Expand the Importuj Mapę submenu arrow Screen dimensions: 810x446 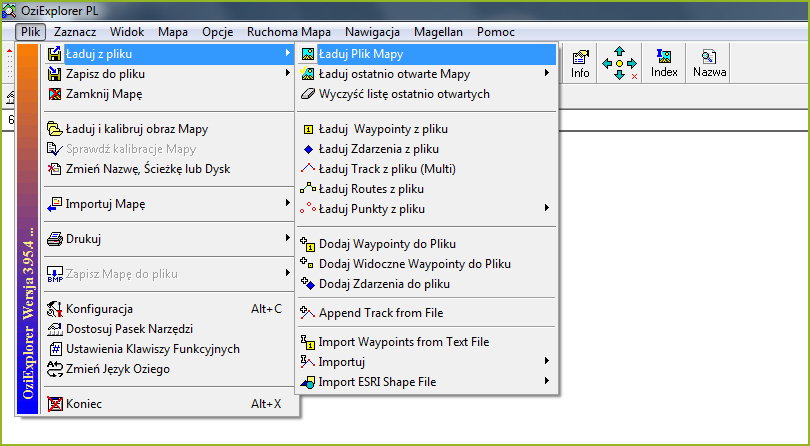pyautogui.click(x=287, y=203)
